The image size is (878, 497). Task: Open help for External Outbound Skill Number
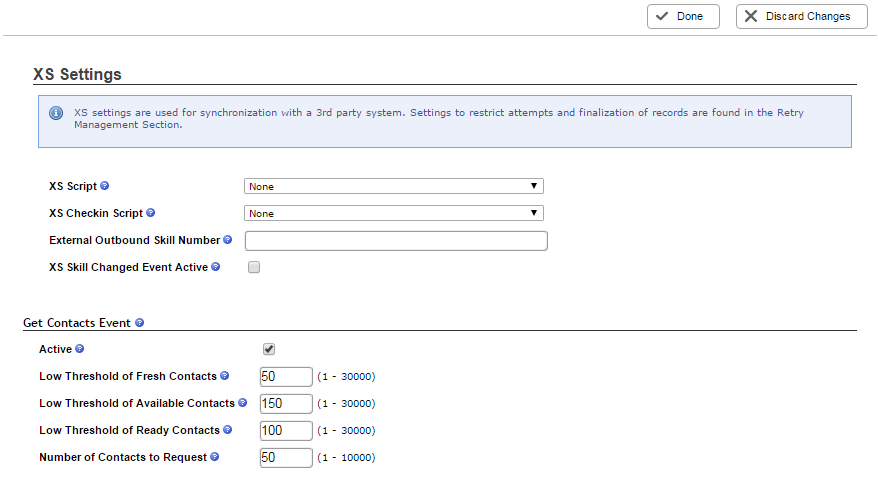(x=227, y=240)
